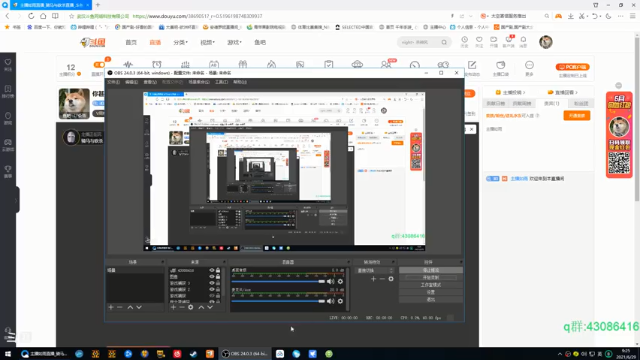This screenshot has width=640, height=360.
Task: Open the 'more' ellipsis icon in streamer toolbar
Action: point(529,65)
